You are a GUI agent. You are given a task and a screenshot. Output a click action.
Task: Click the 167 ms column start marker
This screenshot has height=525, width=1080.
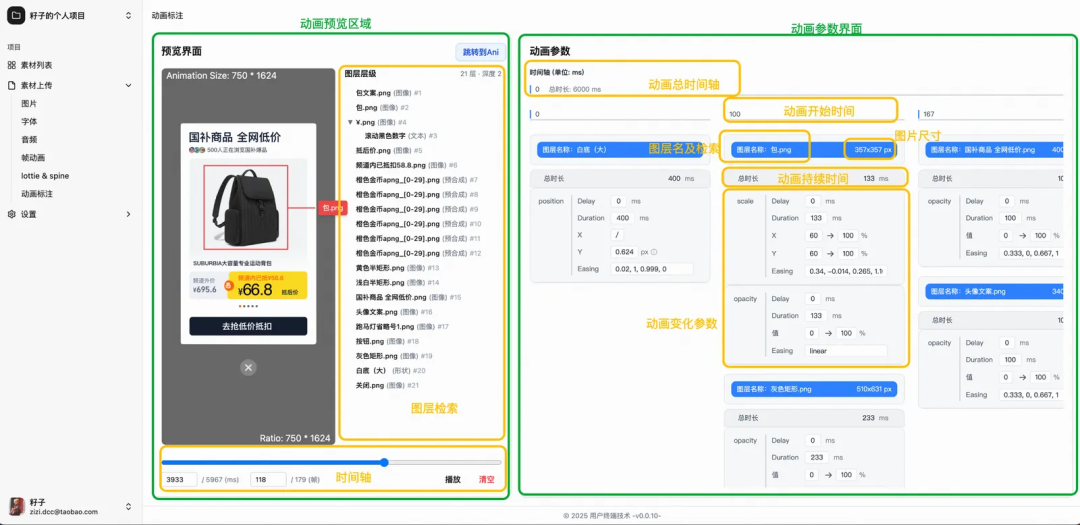929,114
